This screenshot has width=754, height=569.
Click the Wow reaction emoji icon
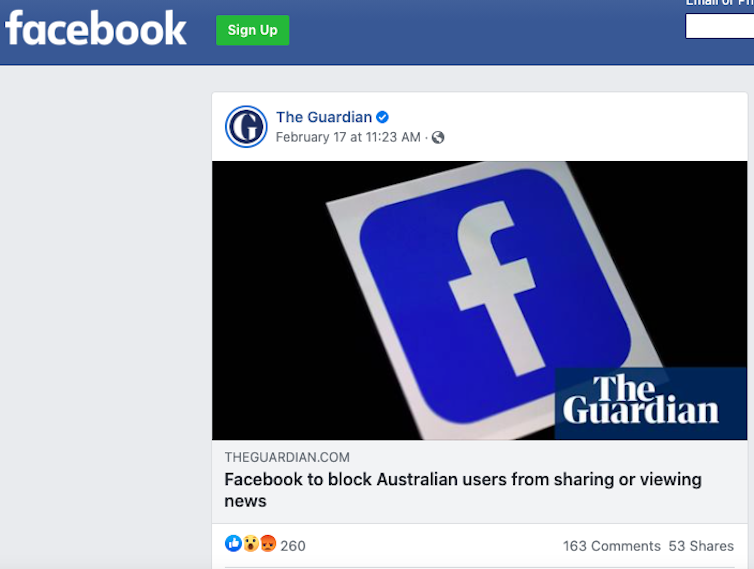(251, 544)
